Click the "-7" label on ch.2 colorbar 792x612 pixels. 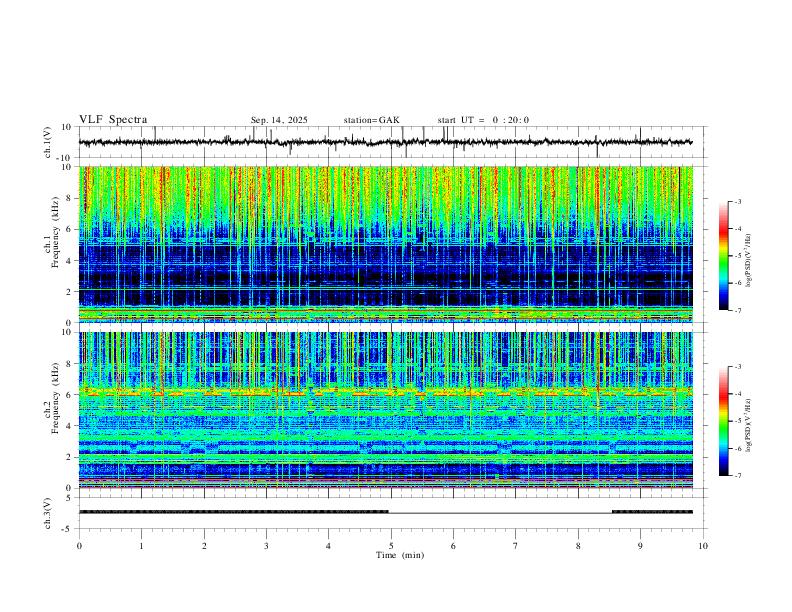737,476
